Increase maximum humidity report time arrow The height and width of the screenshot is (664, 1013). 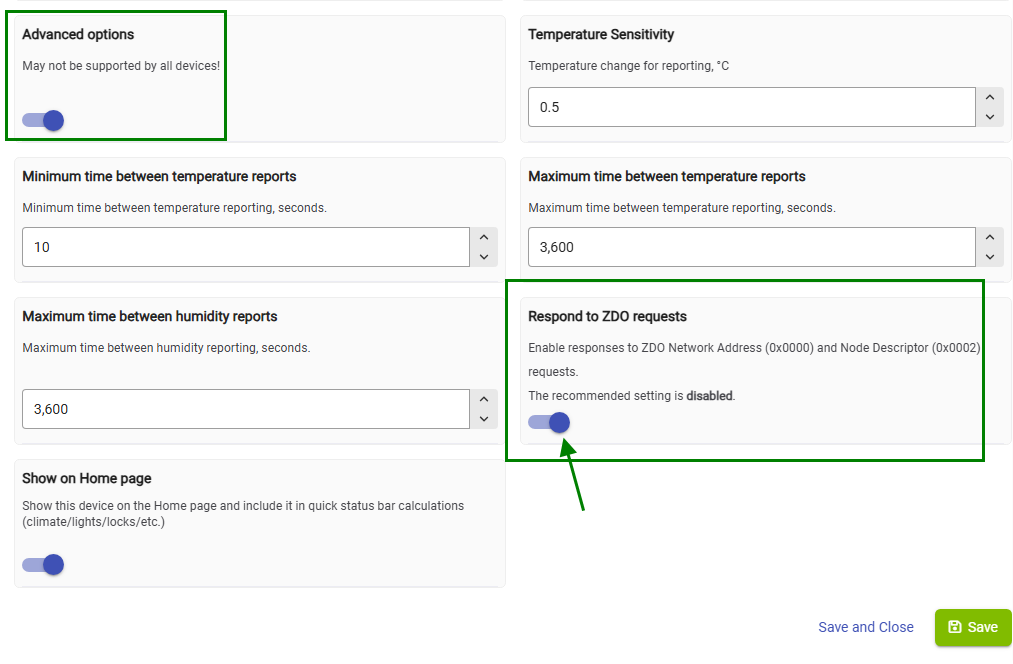[484, 399]
